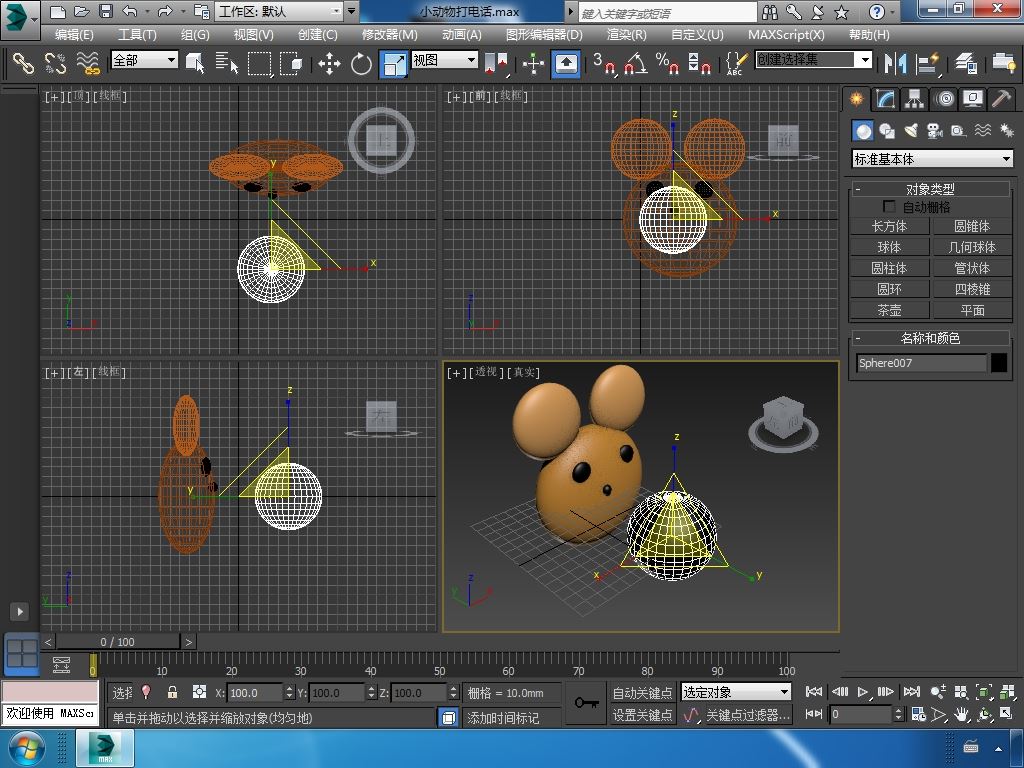Open the Reference Coordinate System 视图 dropdown
Image resolution: width=1024 pixels, height=768 pixels.
coord(445,60)
